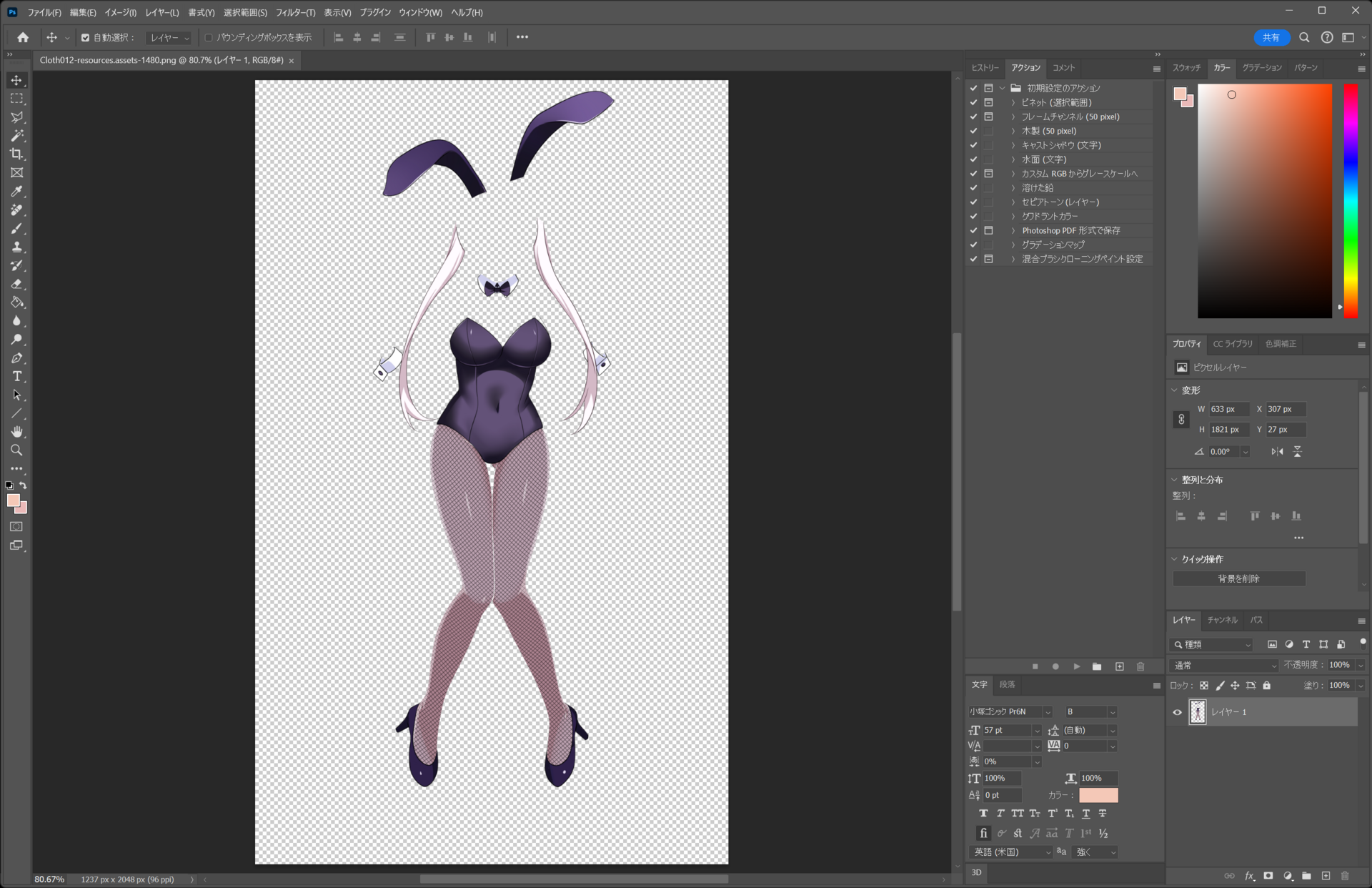Open the 小塚ゴシック Pr6N font dropdown
The height and width of the screenshot is (888, 1372).
1010,712
